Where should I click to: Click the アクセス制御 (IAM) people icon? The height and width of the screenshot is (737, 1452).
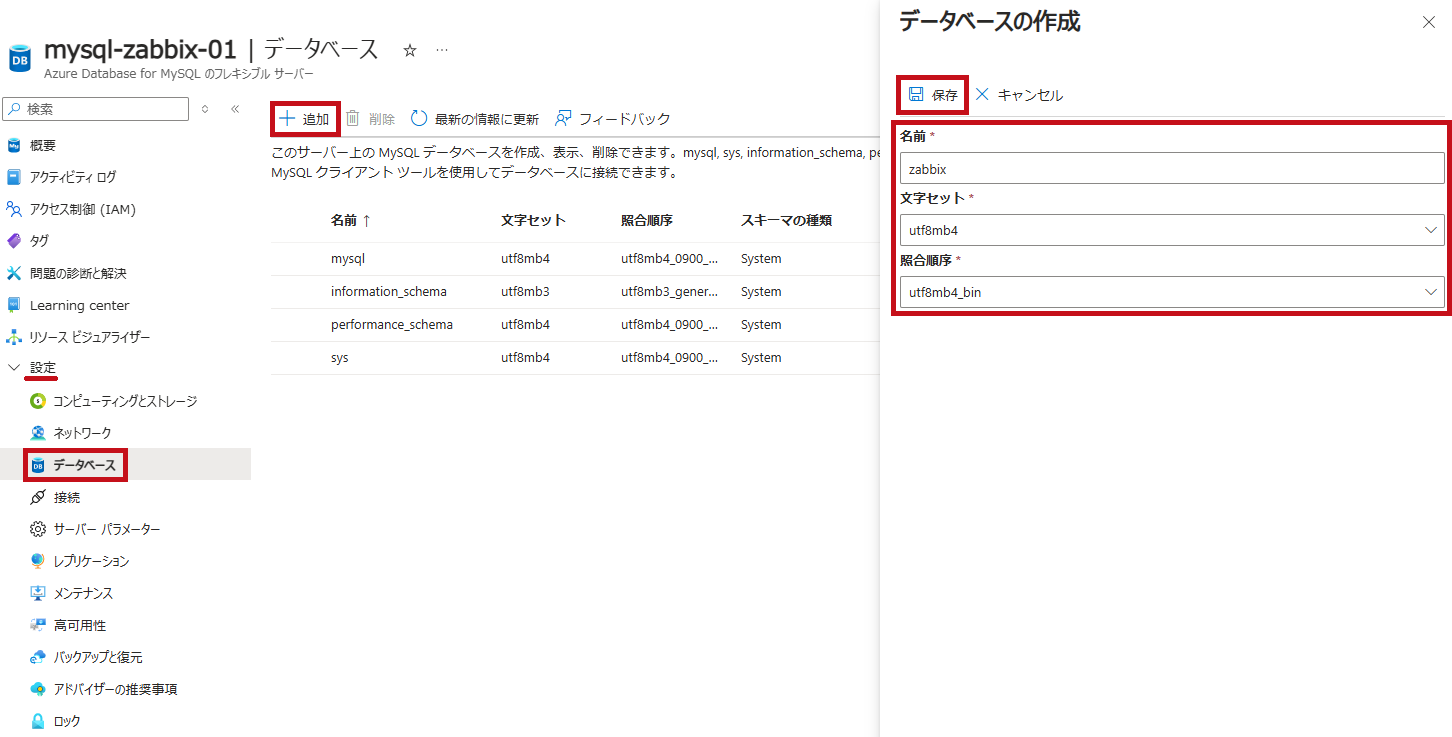(x=14, y=209)
